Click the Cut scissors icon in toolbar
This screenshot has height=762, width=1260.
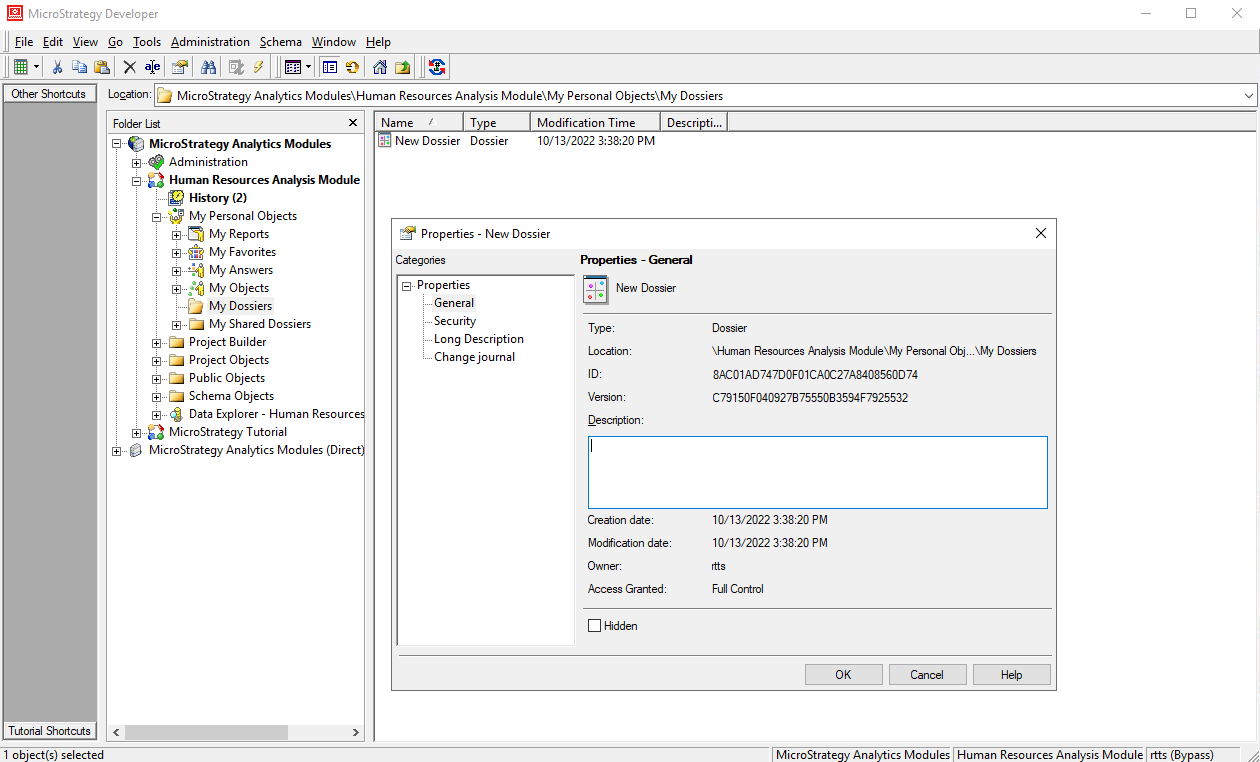pyautogui.click(x=57, y=67)
